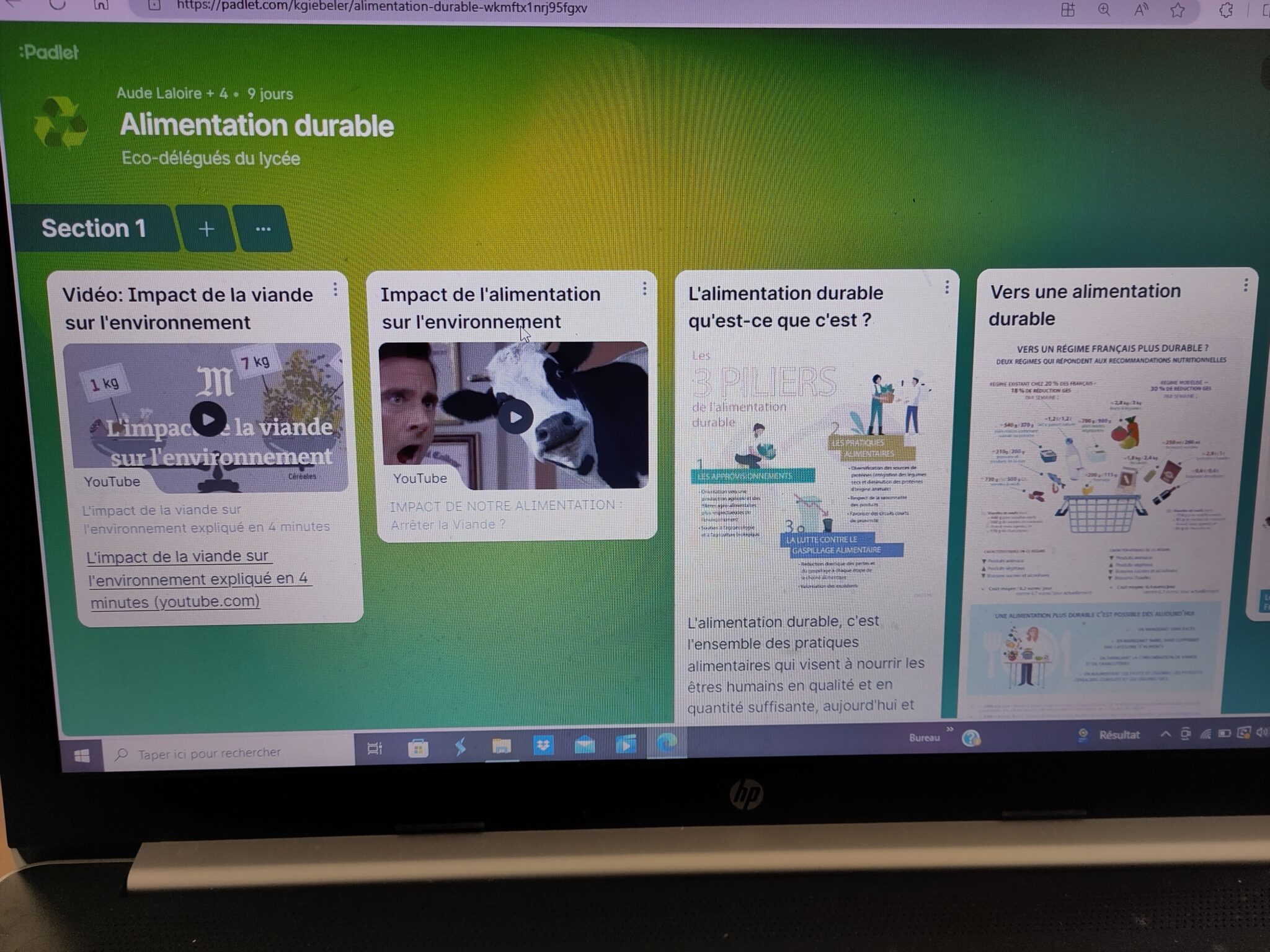Add page to favorites with star icon
This screenshot has height=952, width=1270.
pos(1177,10)
